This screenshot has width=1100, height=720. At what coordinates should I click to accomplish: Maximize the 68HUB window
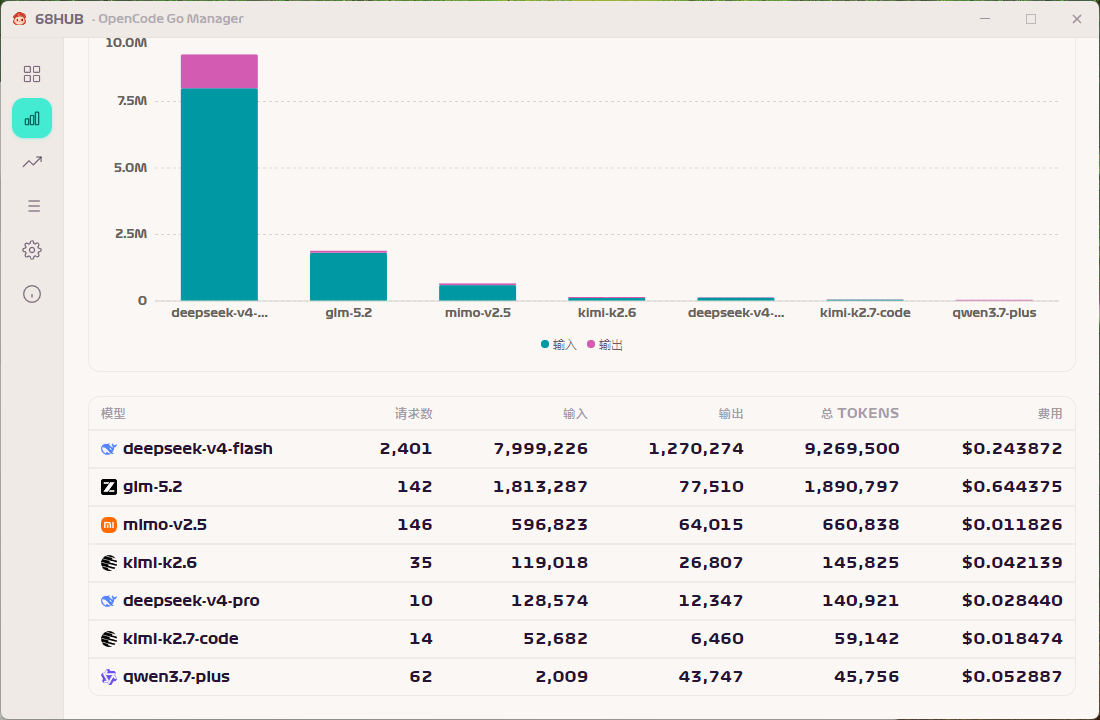coord(1031,19)
